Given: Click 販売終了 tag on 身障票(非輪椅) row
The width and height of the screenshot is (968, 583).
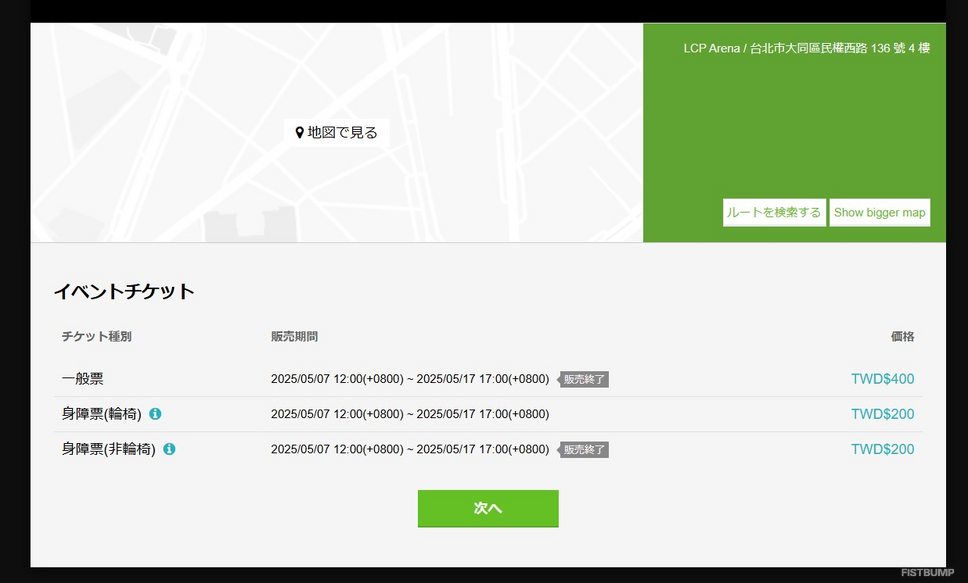Looking at the screenshot, I should click(x=583, y=450).
